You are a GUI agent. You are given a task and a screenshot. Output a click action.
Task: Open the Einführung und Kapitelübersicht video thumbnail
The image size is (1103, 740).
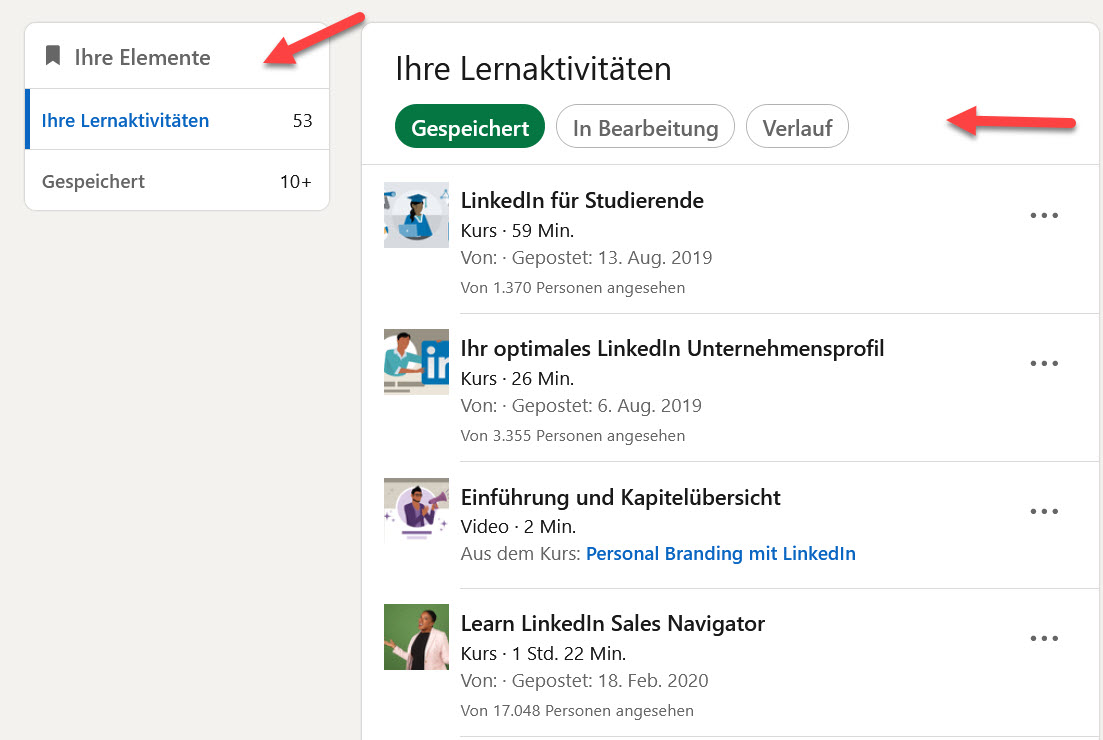pyautogui.click(x=416, y=510)
